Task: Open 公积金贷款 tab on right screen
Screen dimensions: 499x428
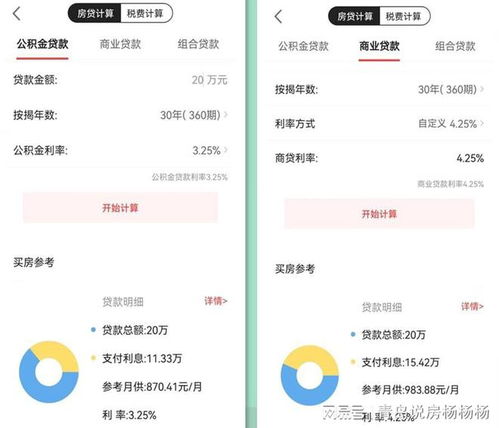Action: pos(303,46)
